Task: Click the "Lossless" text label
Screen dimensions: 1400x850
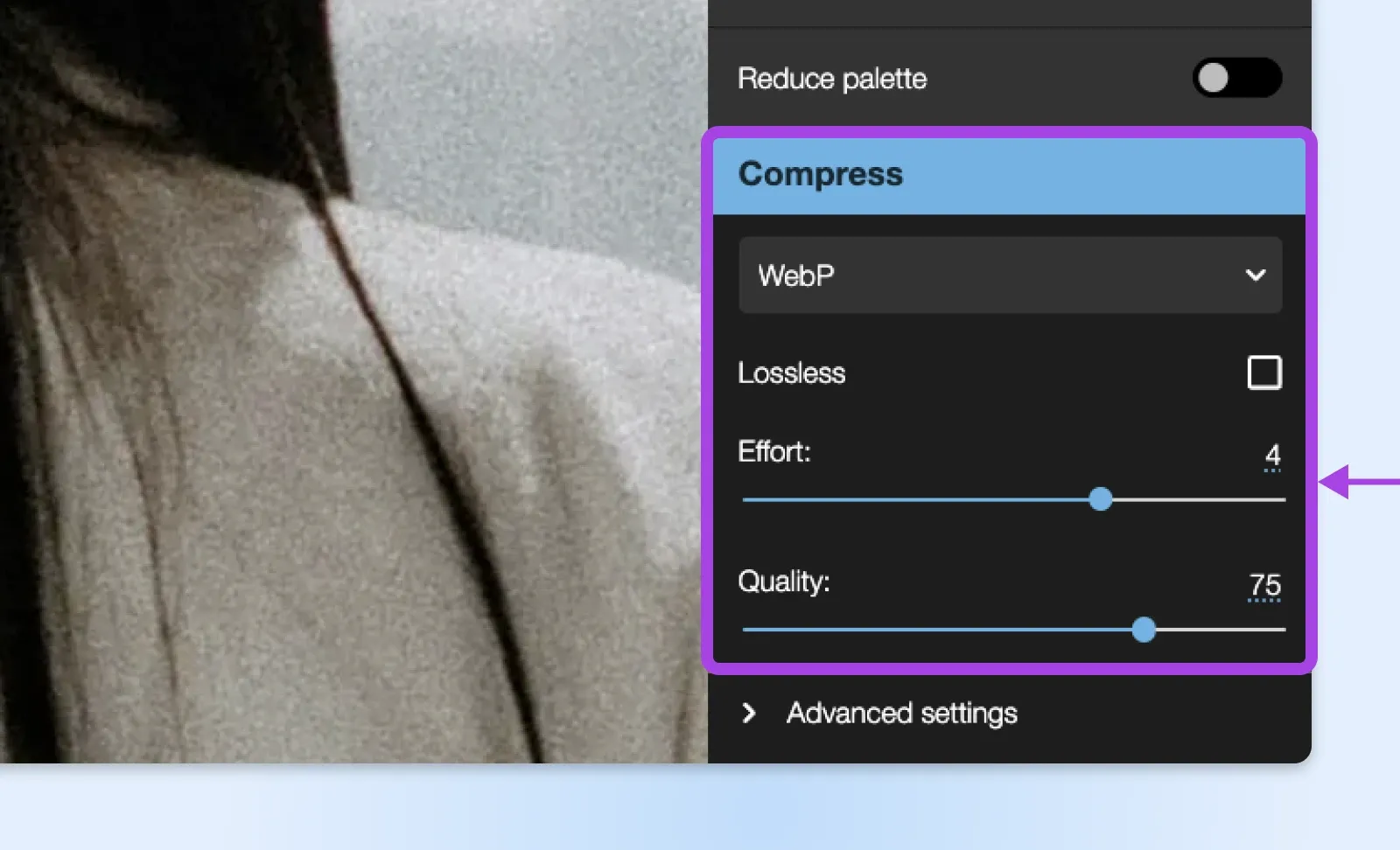Action: (791, 373)
